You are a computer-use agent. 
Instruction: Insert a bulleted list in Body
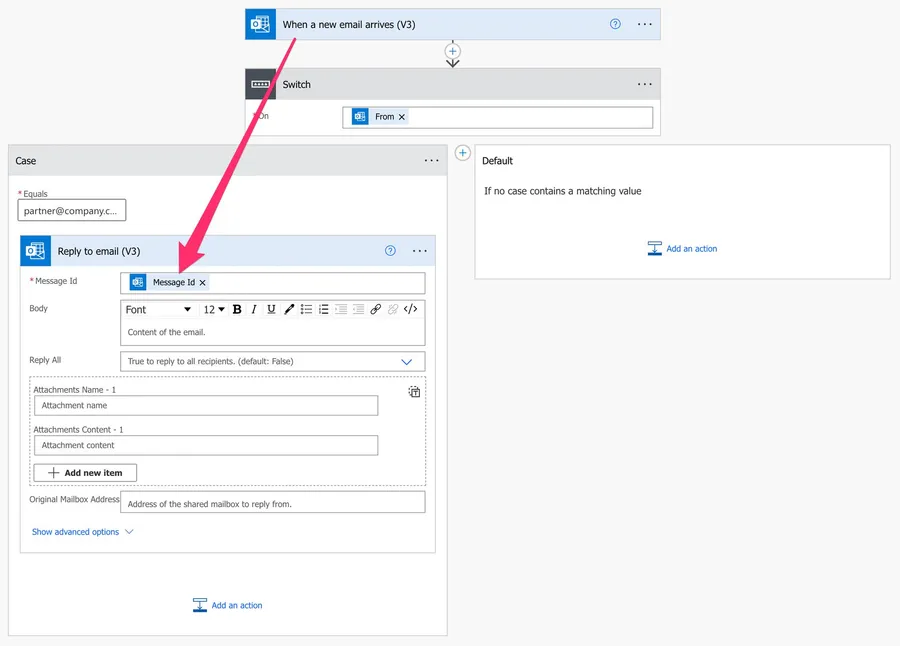(306, 310)
